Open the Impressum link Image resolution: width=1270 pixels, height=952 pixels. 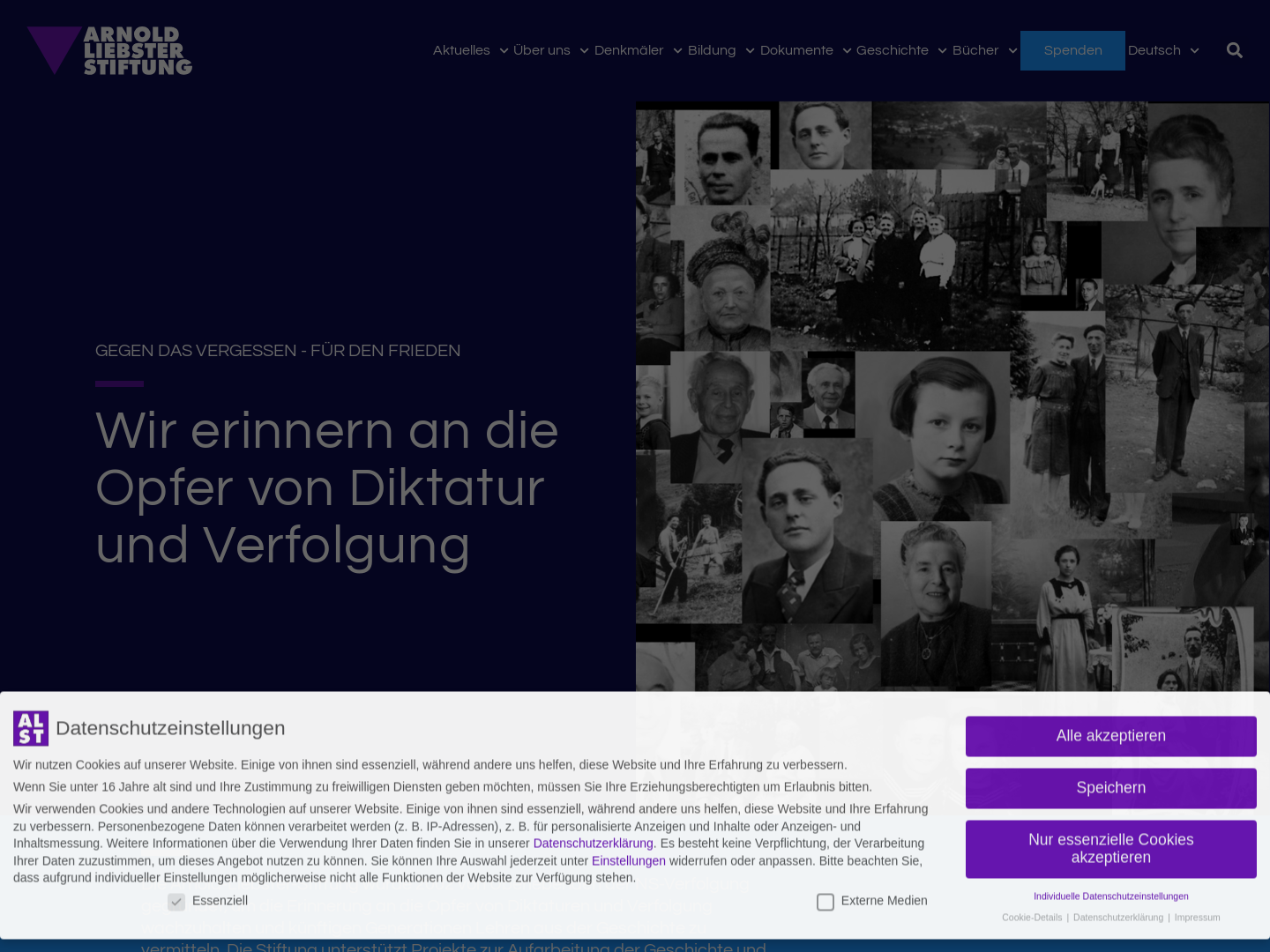pyautogui.click(x=1198, y=918)
